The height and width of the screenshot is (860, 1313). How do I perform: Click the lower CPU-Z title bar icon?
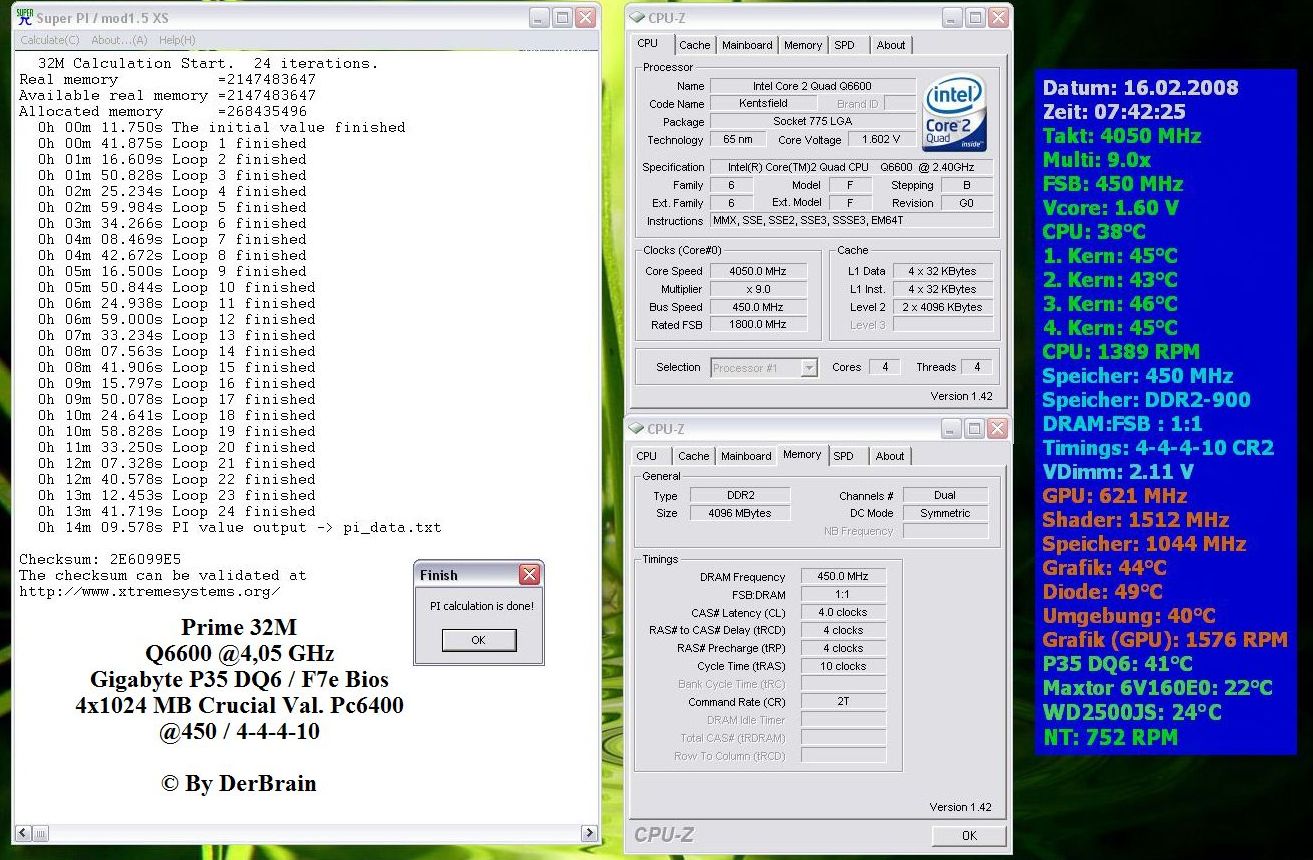pos(636,429)
